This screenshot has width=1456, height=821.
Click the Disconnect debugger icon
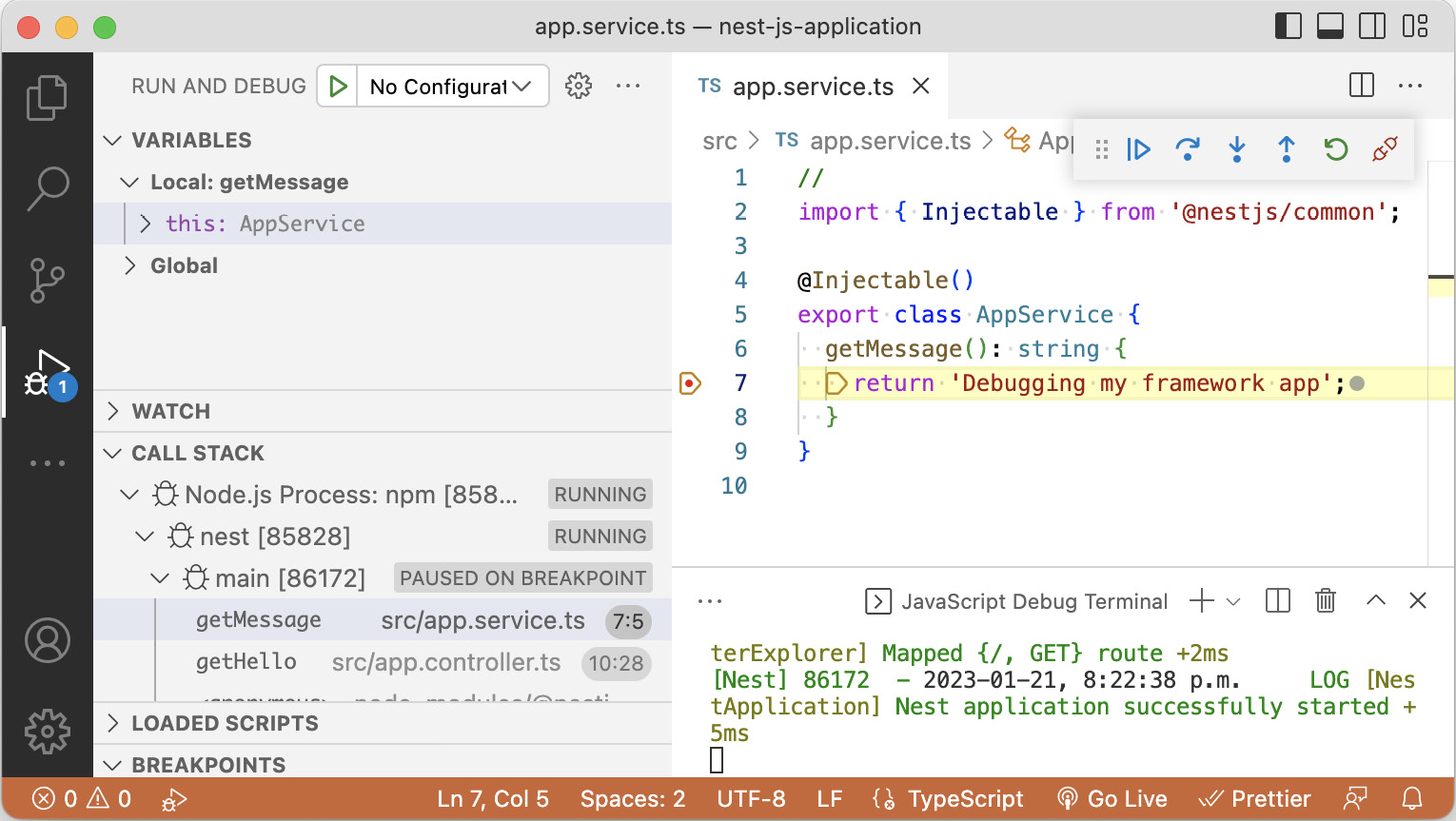point(1384,149)
